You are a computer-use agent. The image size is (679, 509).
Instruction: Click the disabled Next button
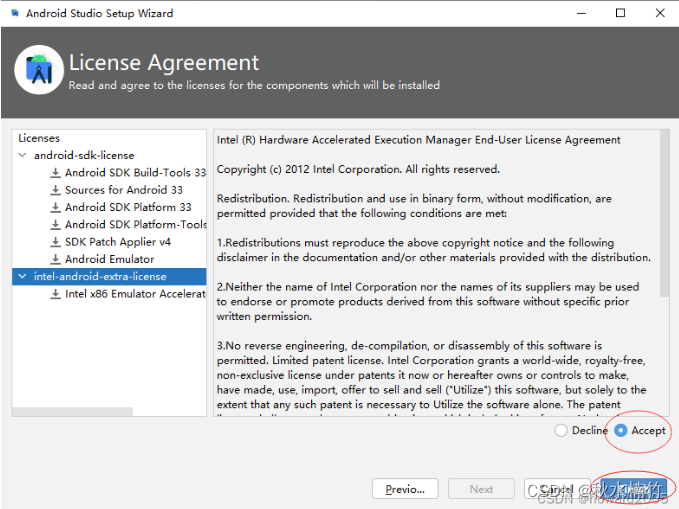[481, 489]
